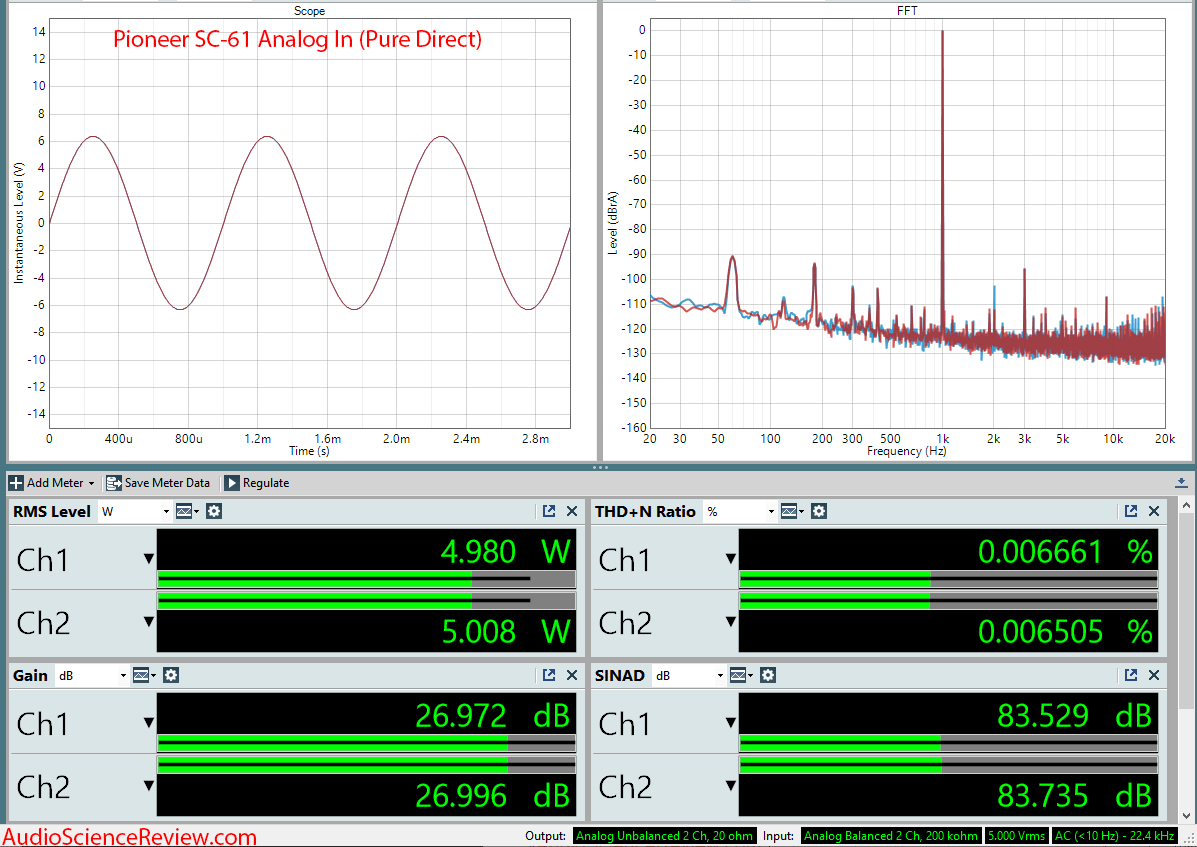Image resolution: width=1197 pixels, height=847 pixels.
Task: Click AC (<10 Hz) - 22.4 kHz filter field
Action: [1115, 836]
